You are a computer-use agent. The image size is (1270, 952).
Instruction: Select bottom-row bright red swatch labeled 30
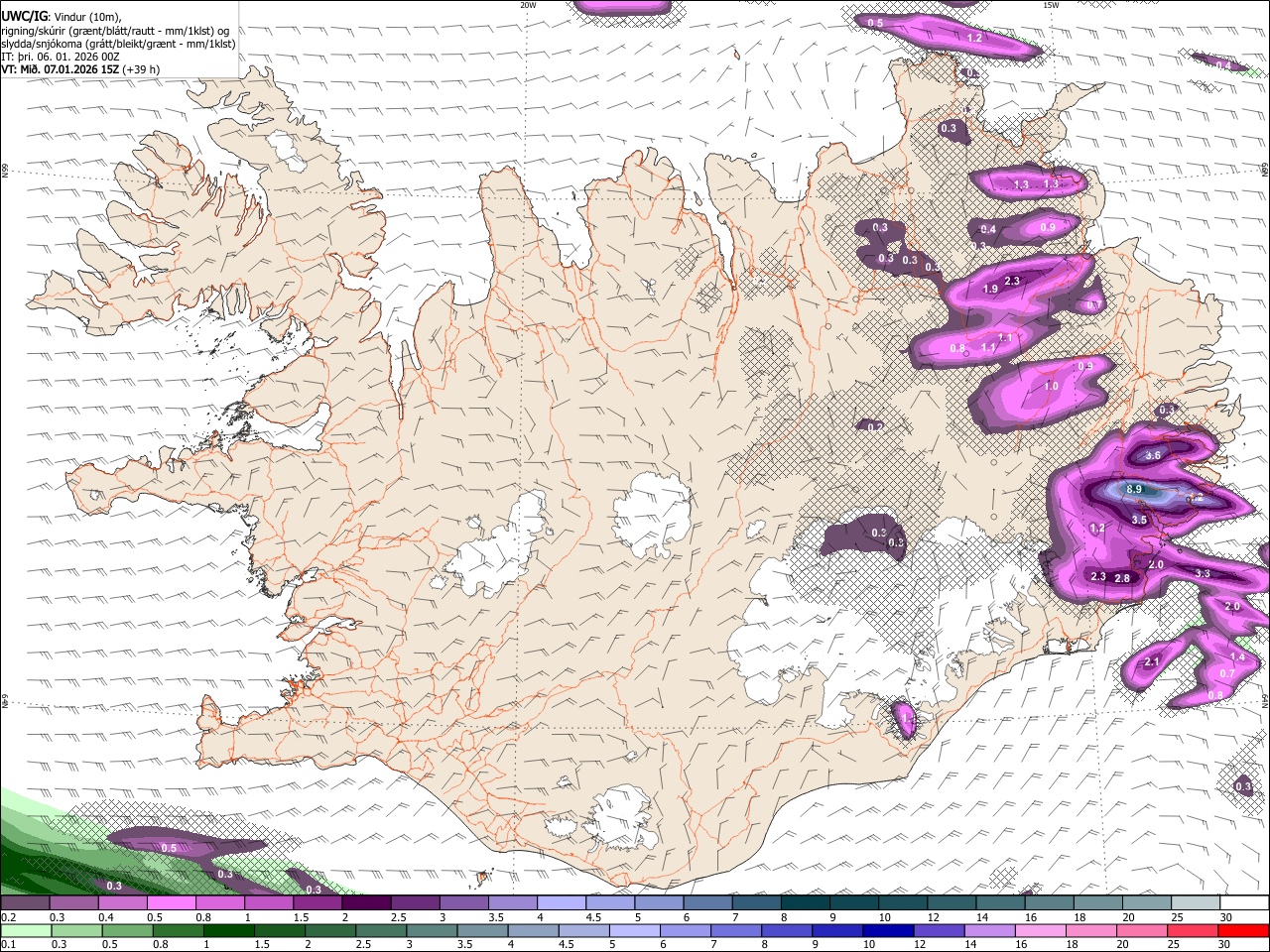coord(1243,930)
